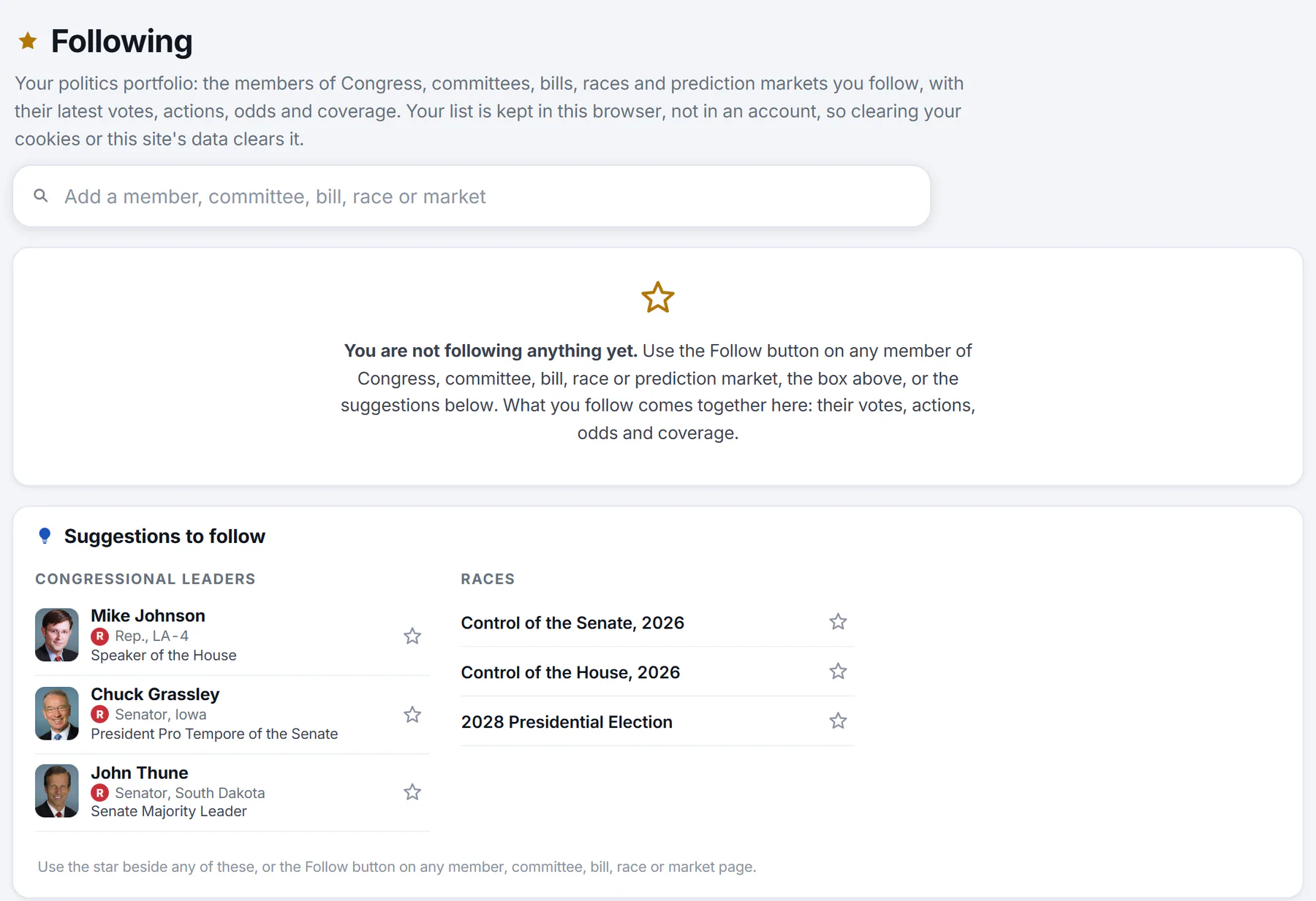Click the magnifier icon in the search box
This screenshot has width=1316, height=901.
coord(41,196)
